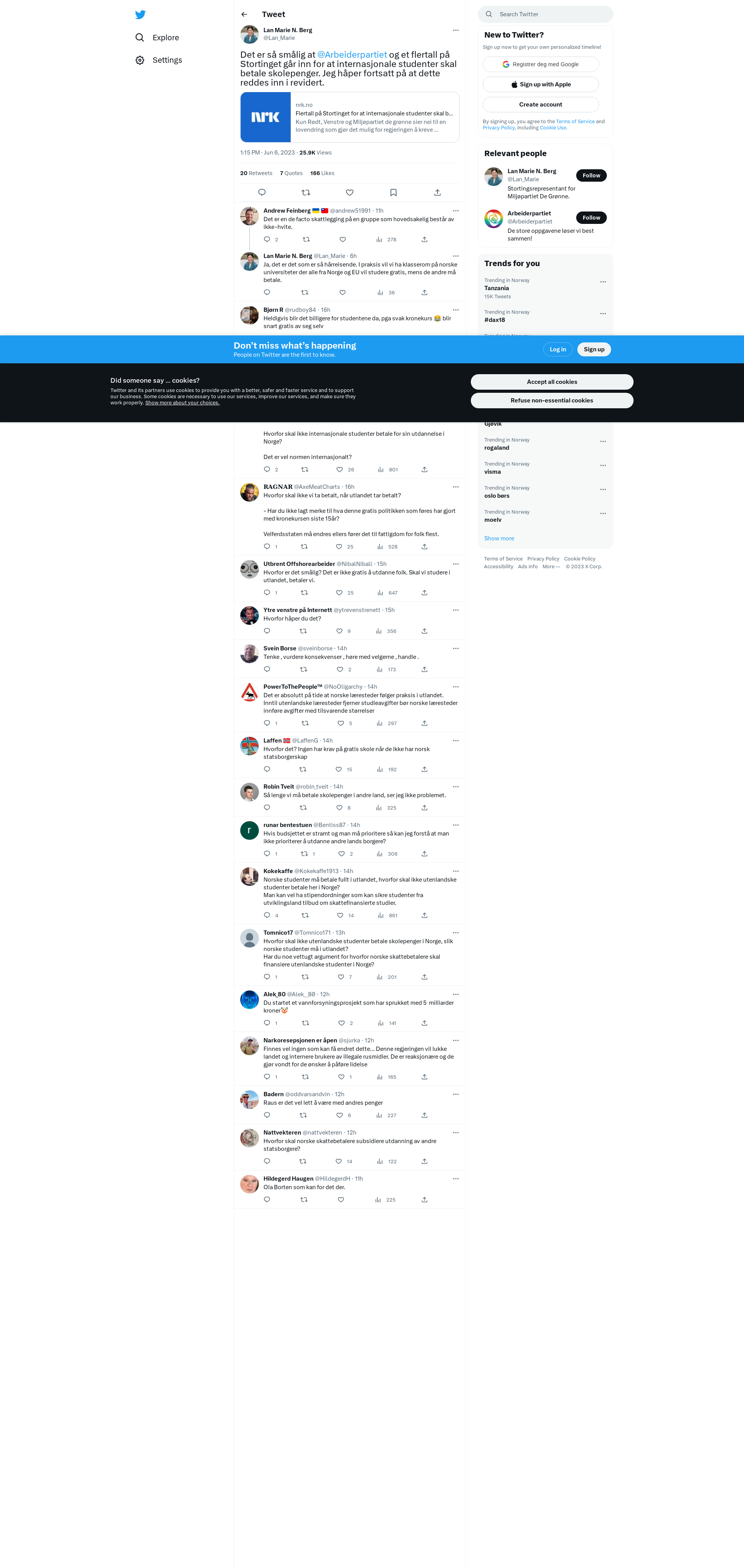744x1568 pixels.
Task: Open Explore in the sidebar
Action: 157,38
